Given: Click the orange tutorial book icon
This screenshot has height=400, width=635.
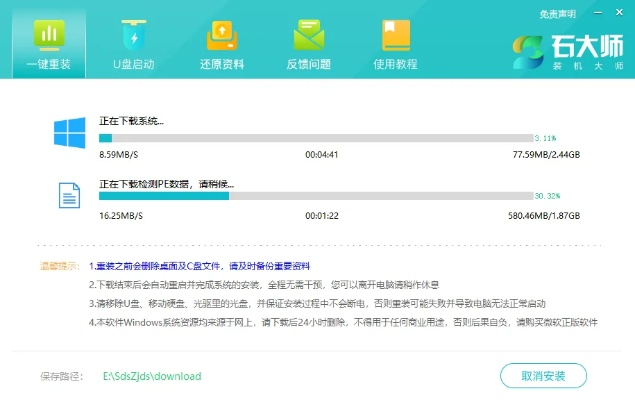Looking at the screenshot, I should click(x=396, y=35).
